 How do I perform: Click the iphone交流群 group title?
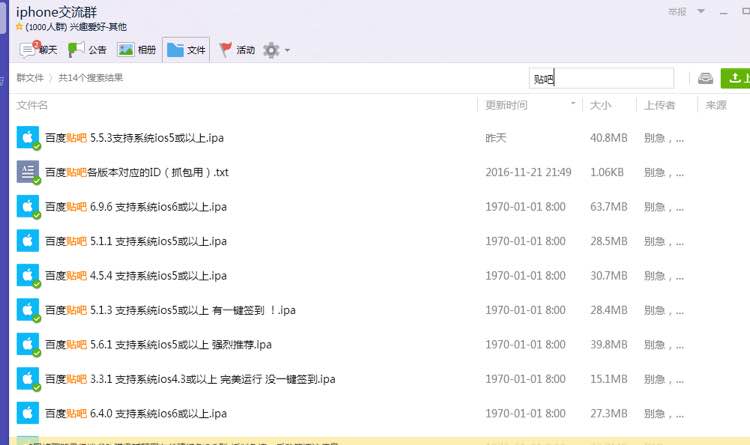(56, 11)
